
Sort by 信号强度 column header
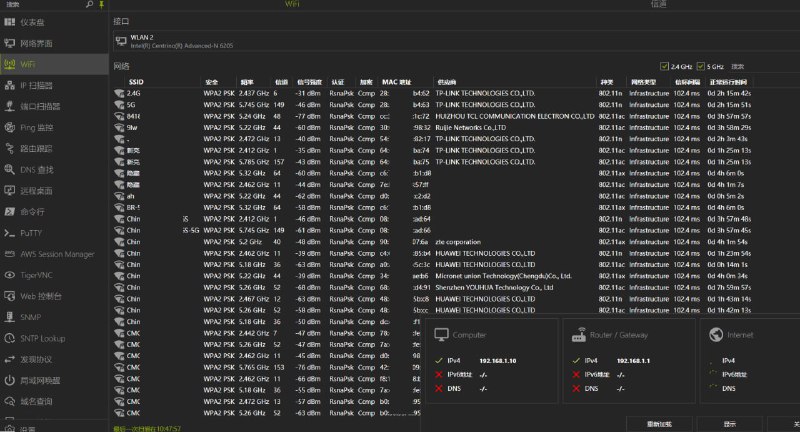[x=308, y=81]
